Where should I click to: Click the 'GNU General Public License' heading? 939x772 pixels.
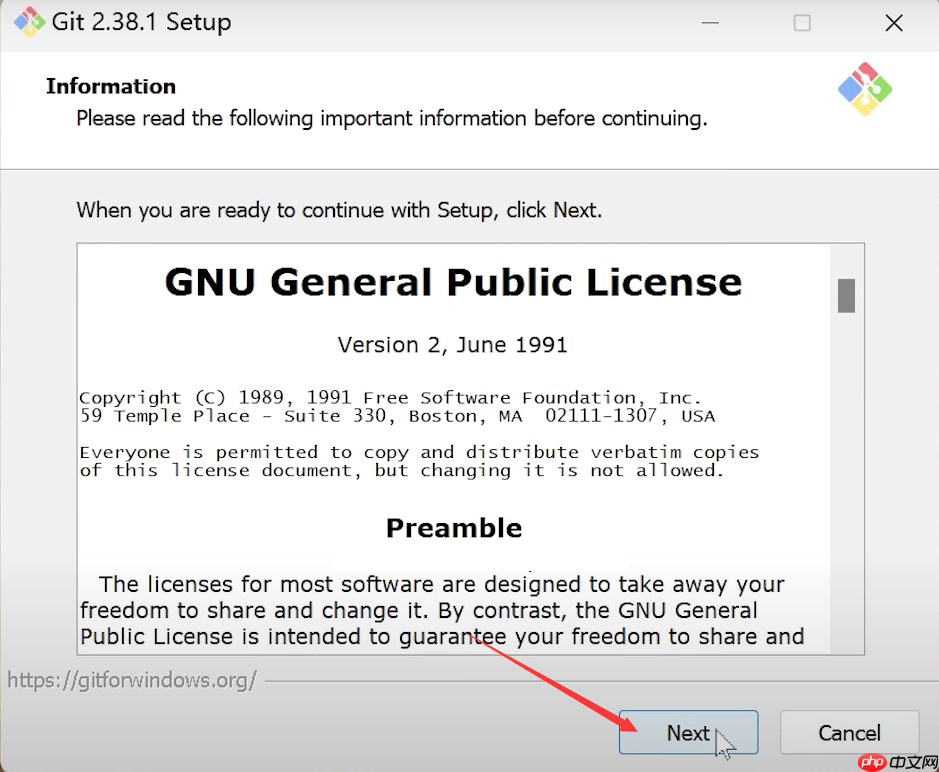click(x=453, y=282)
